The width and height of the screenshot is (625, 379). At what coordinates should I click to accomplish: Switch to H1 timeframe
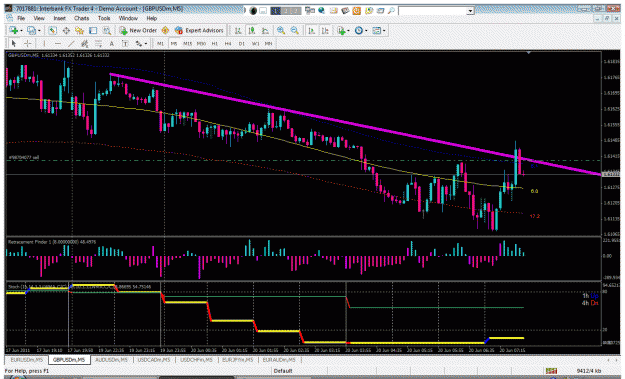[214, 43]
